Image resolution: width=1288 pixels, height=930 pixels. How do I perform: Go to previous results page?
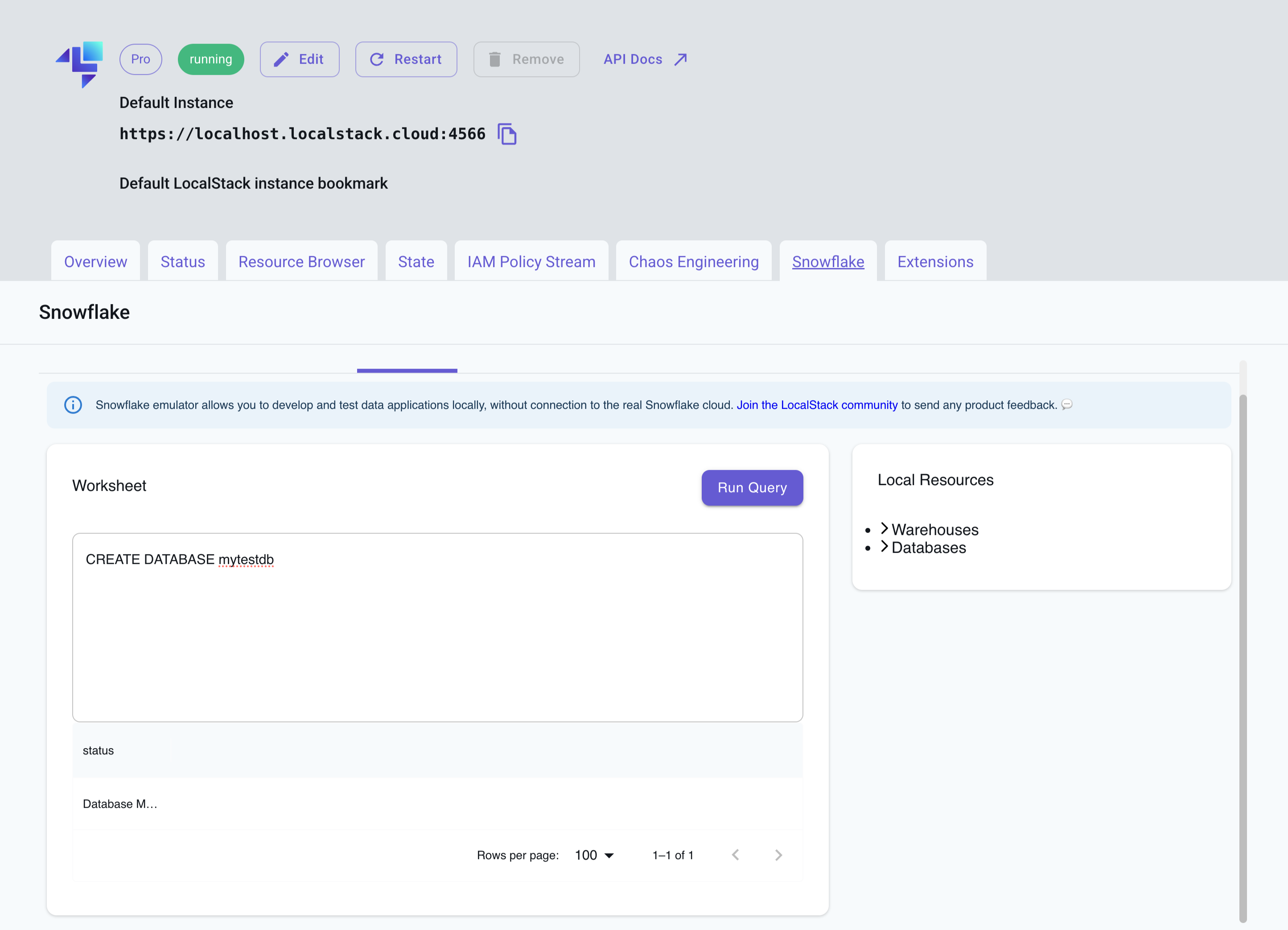pos(736,855)
